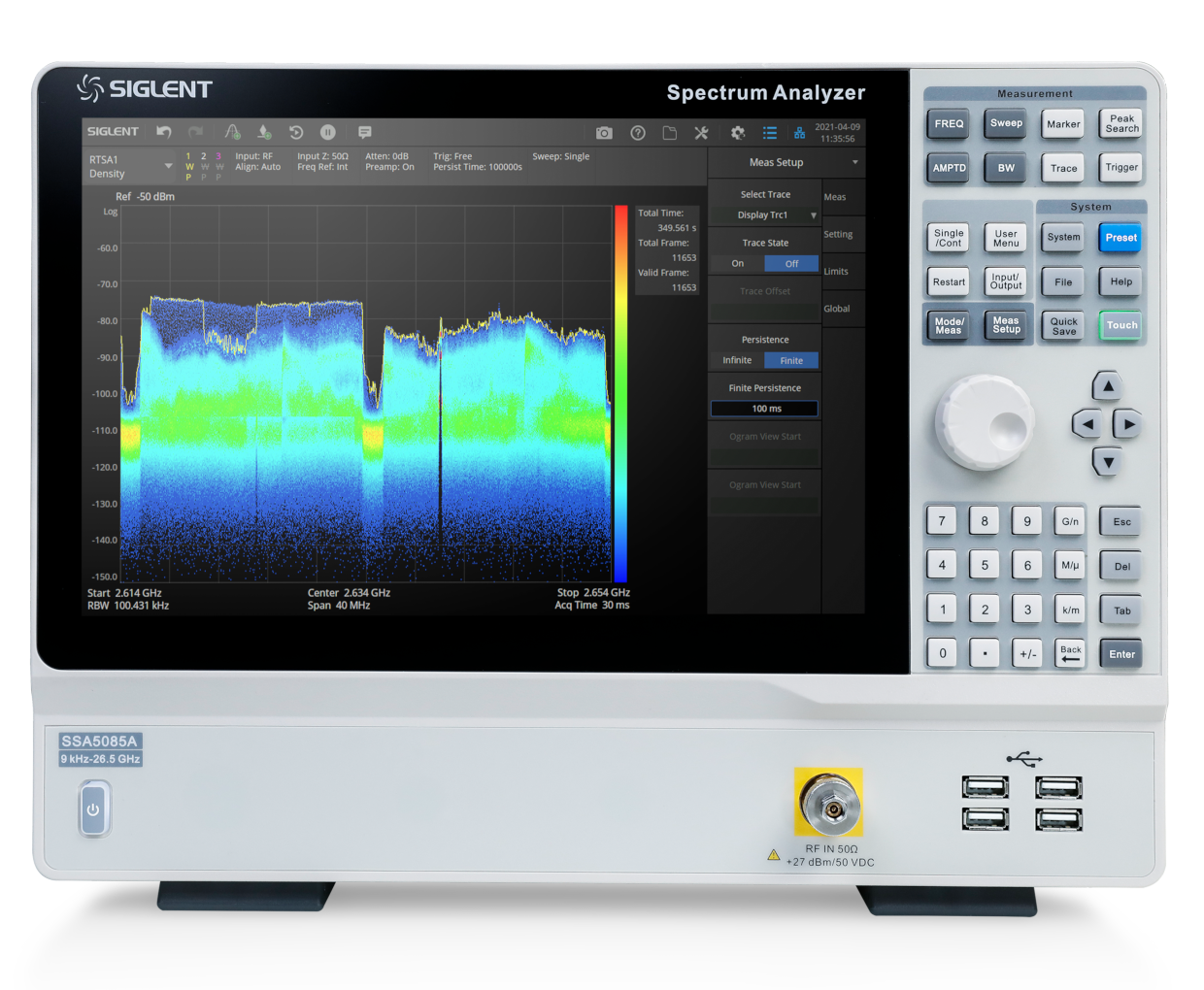
Task: Open the file document icon
Action: click(669, 133)
